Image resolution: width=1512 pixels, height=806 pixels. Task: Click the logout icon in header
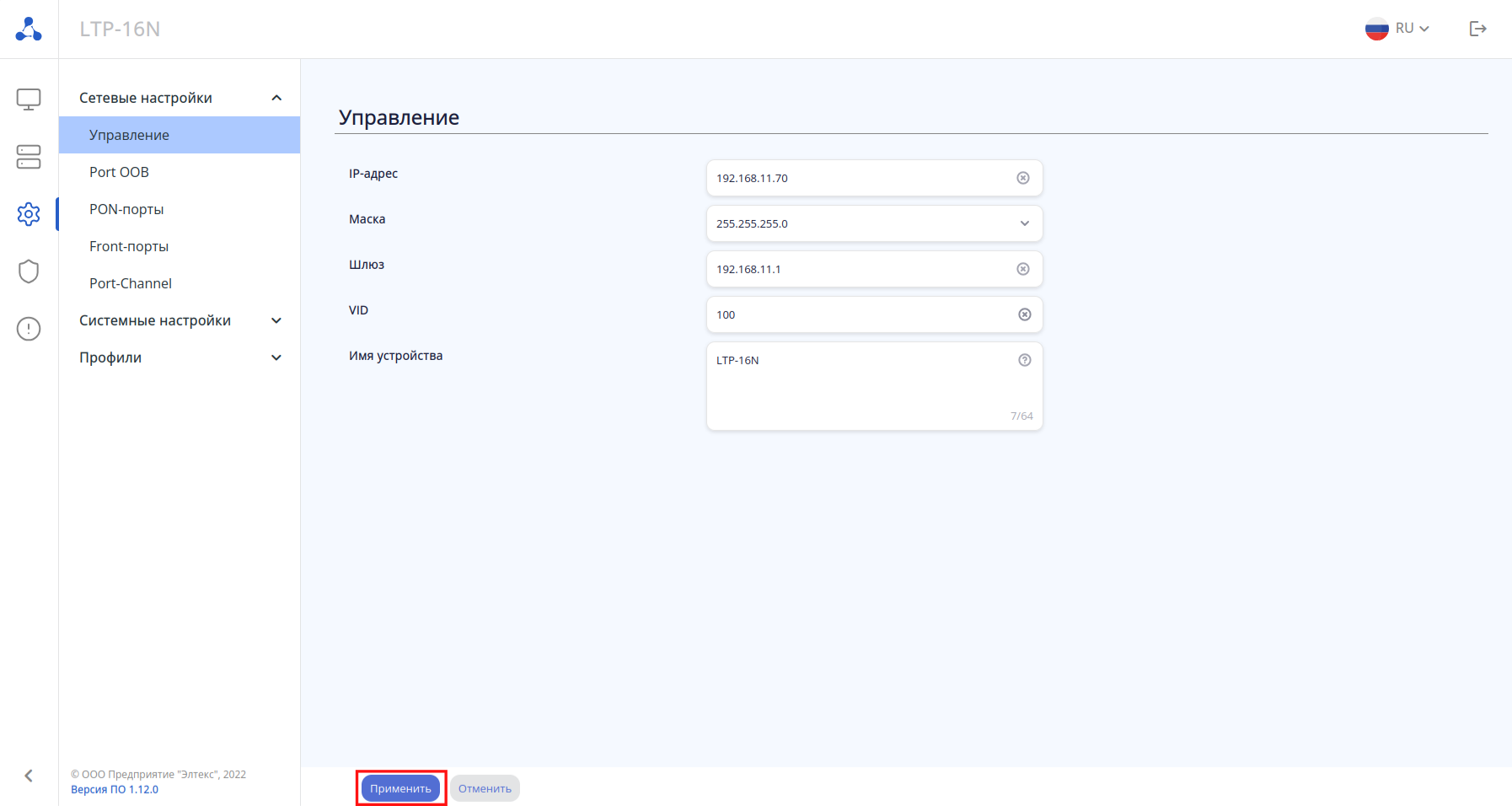[x=1478, y=29]
